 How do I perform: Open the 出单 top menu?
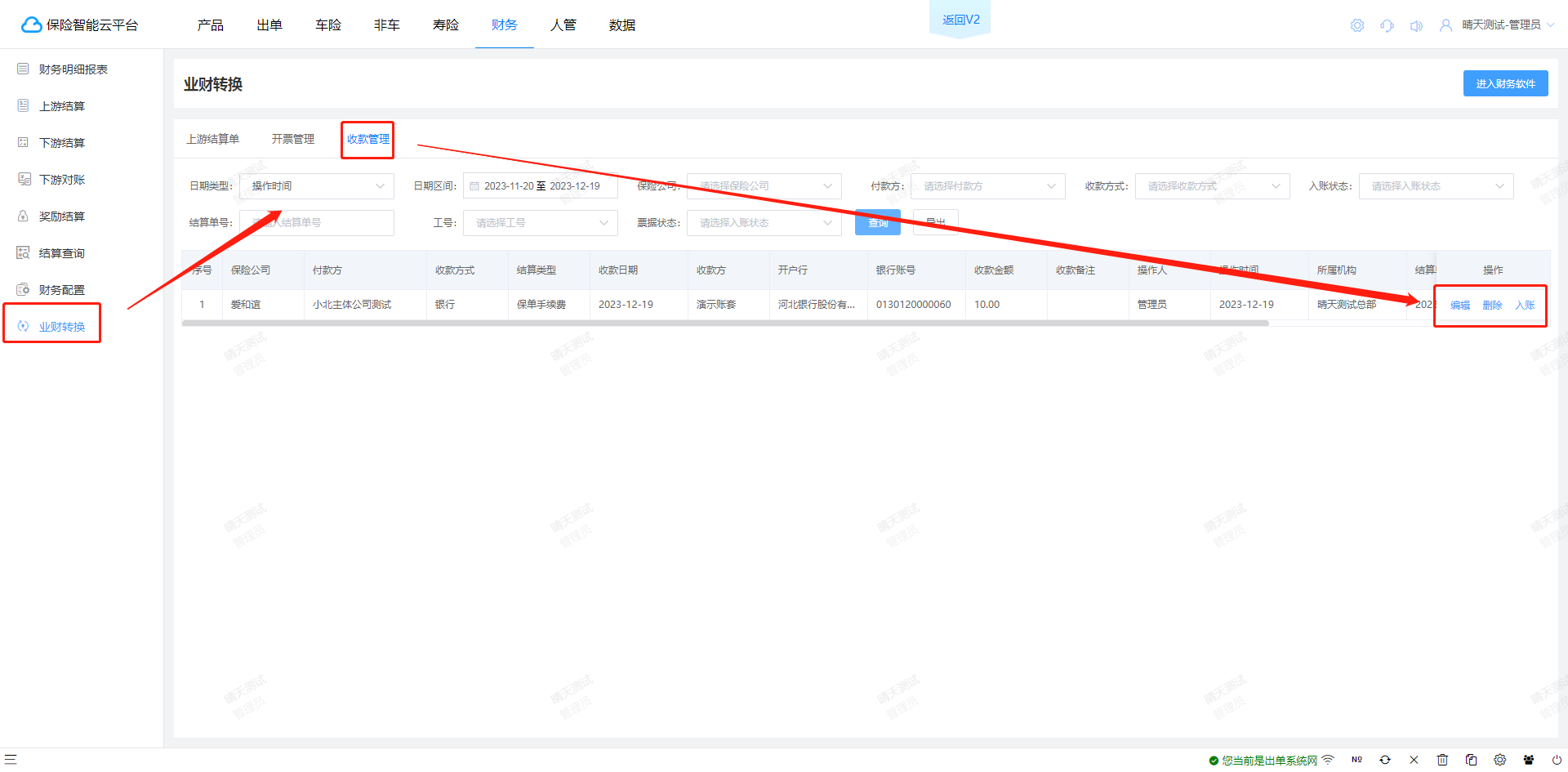point(269,25)
